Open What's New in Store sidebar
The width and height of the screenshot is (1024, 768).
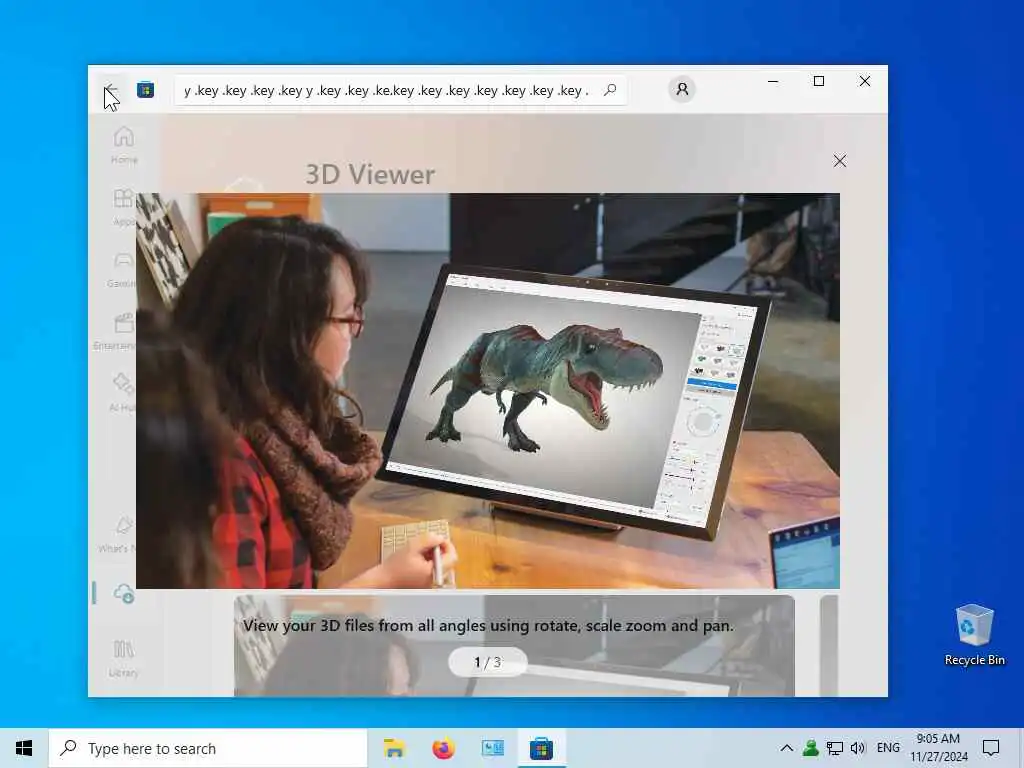pos(118,534)
